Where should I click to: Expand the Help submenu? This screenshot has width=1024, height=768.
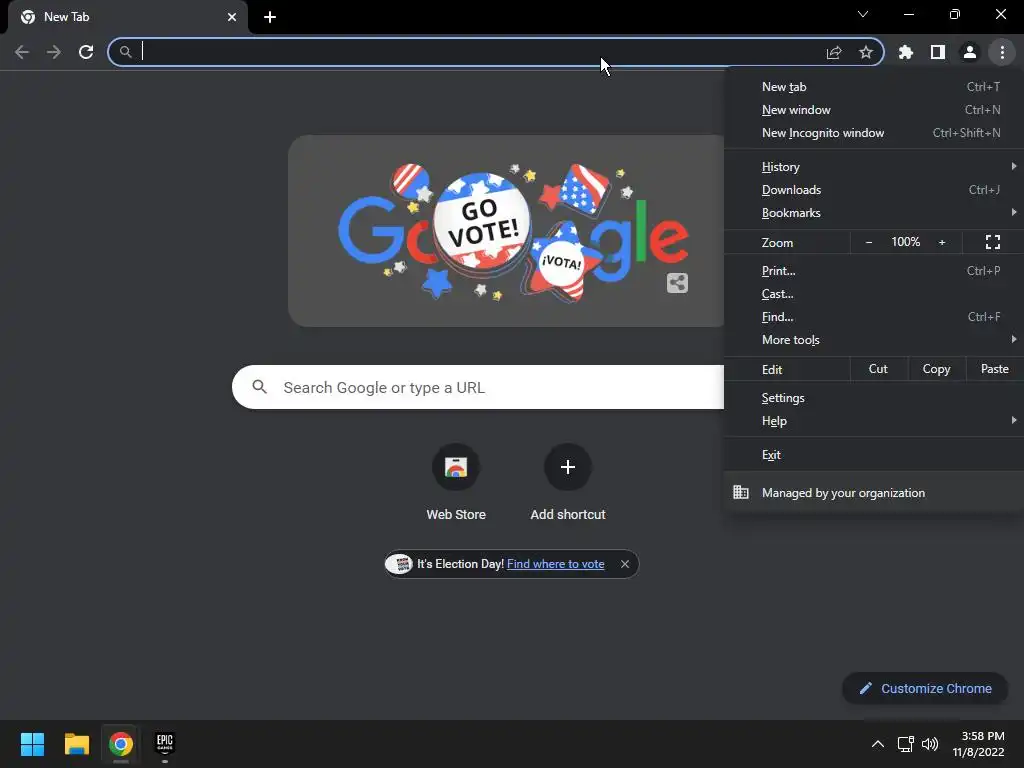tap(874, 421)
